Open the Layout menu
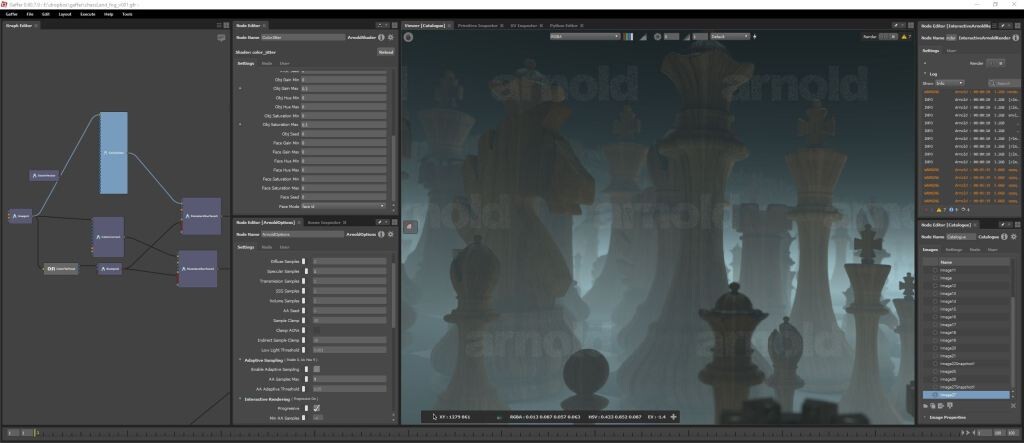Image resolution: width=1024 pixels, height=443 pixels. [65, 14]
